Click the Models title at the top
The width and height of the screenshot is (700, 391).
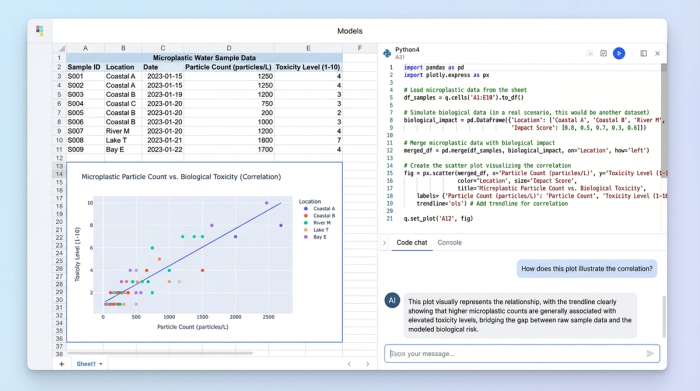[350, 31]
